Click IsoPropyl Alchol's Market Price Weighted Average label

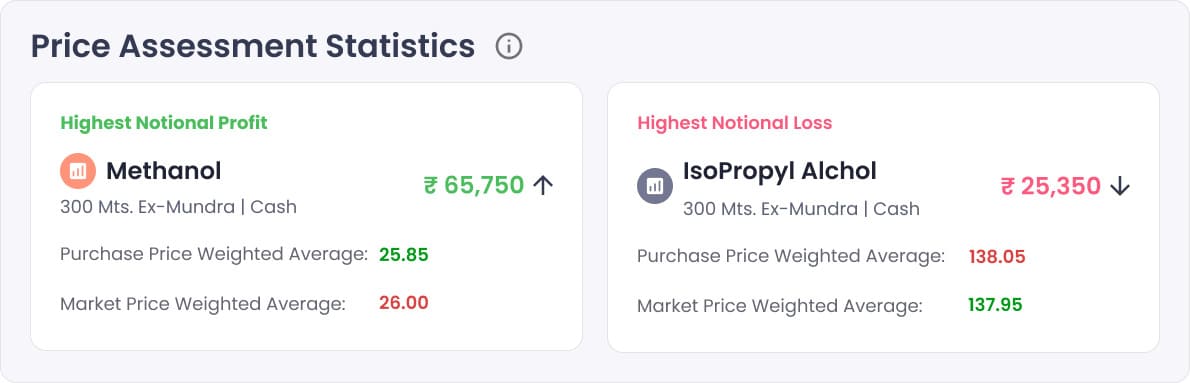click(779, 306)
